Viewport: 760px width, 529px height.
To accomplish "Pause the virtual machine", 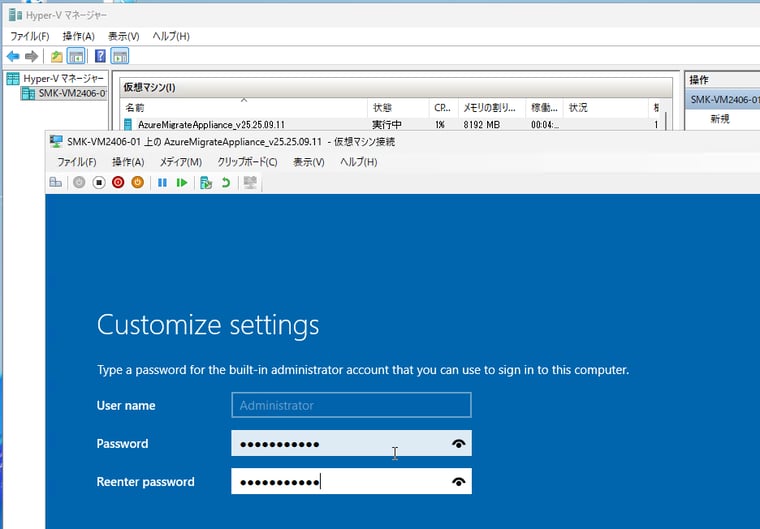I will (162, 183).
